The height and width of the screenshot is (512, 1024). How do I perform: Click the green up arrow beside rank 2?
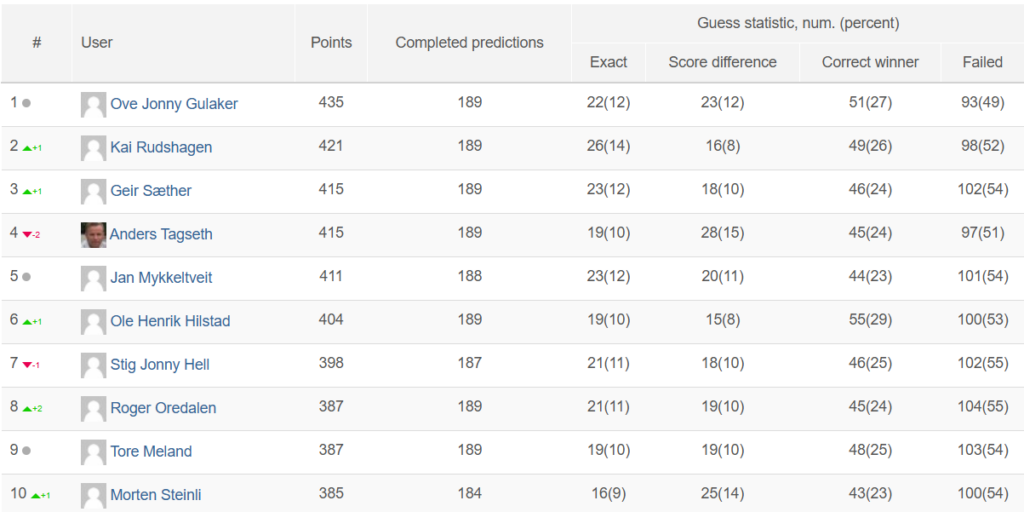coord(27,148)
